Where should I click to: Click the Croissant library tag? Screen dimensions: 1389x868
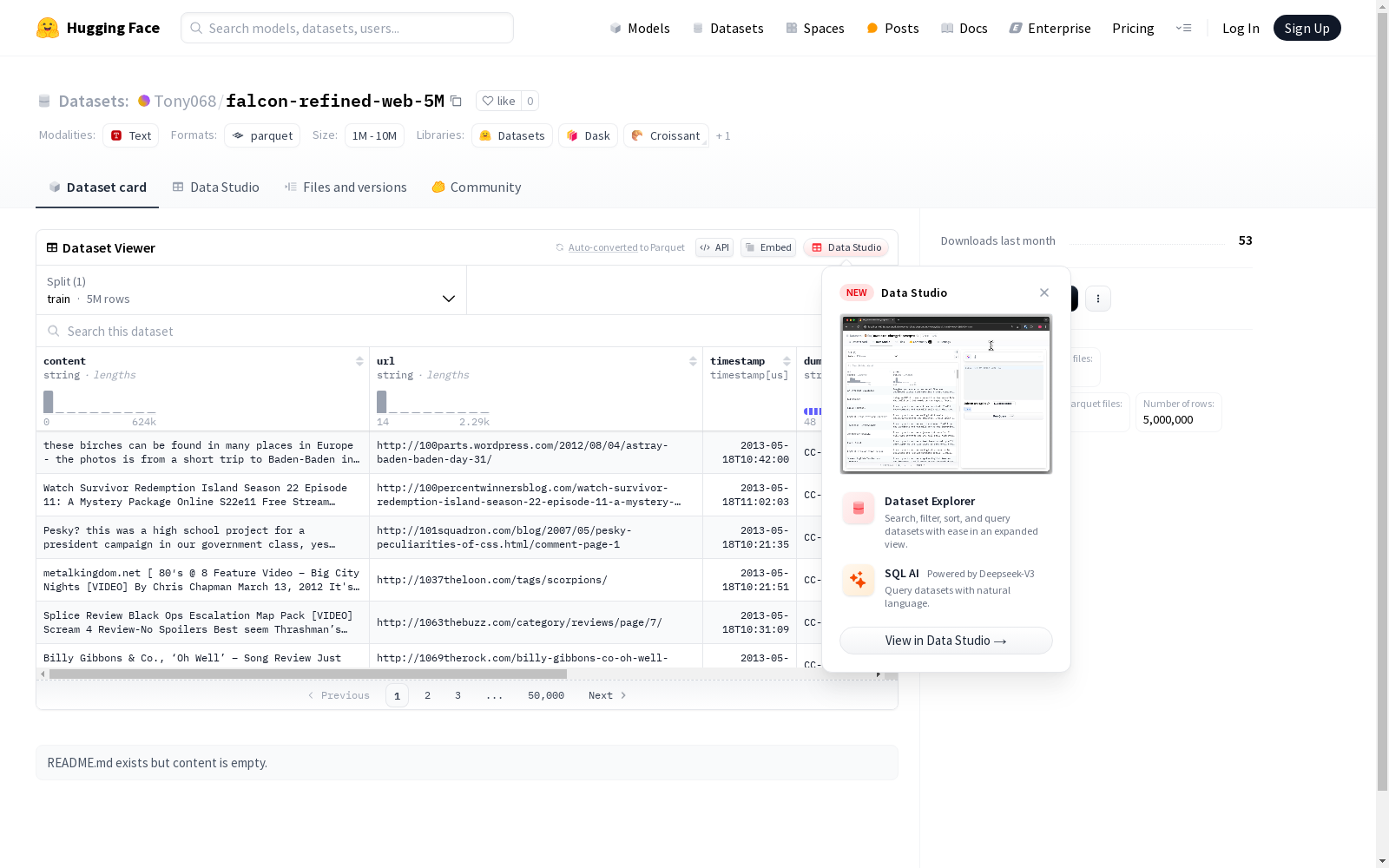[666, 135]
